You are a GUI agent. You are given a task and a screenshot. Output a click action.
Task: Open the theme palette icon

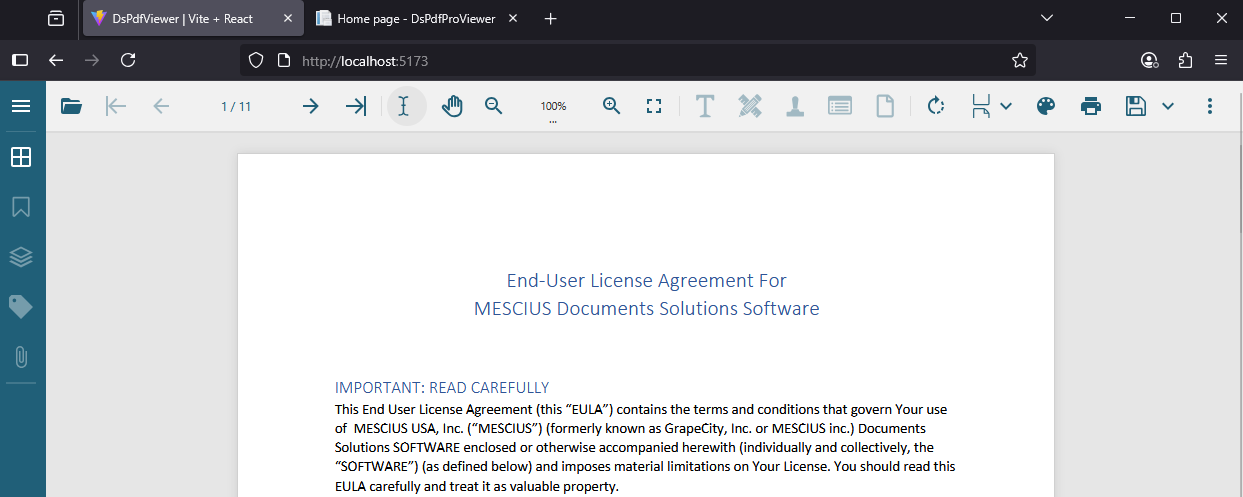click(x=1046, y=106)
